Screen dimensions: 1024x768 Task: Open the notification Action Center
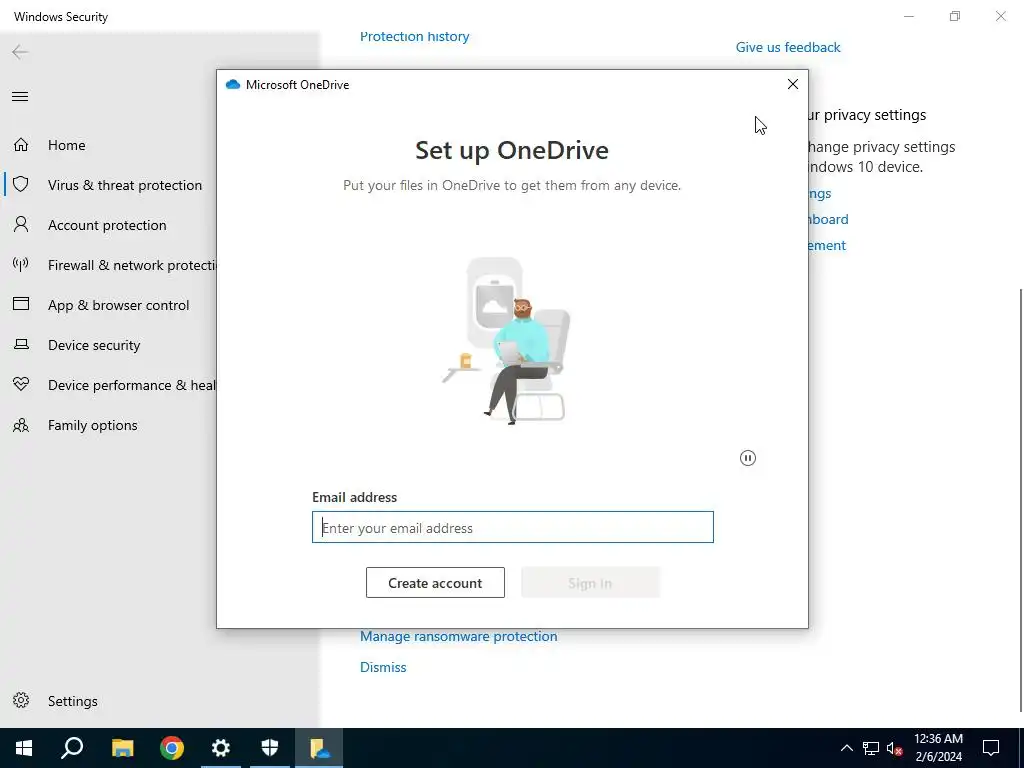(x=991, y=748)
